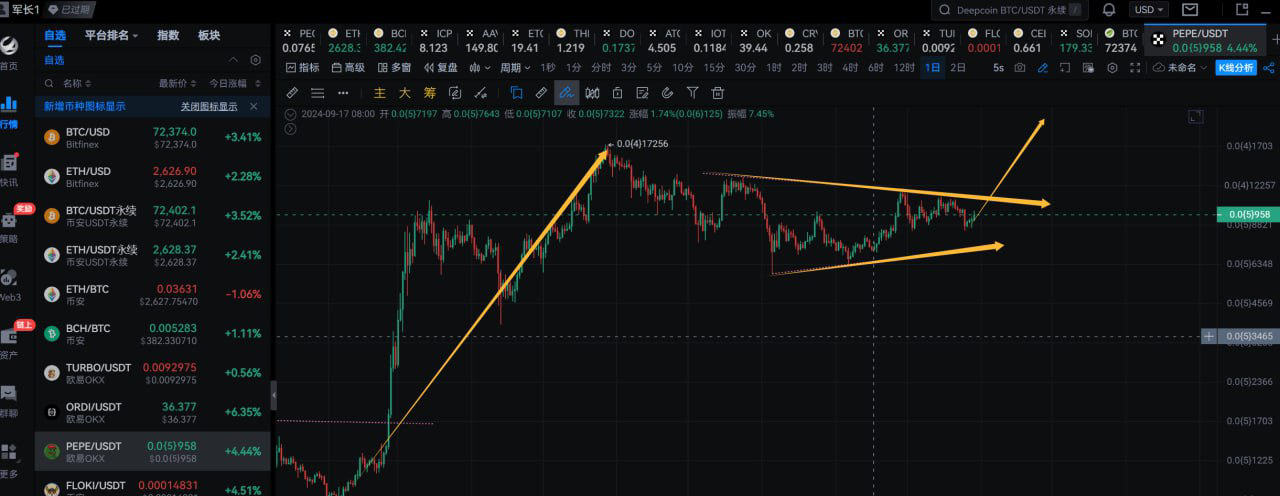Collapse the 自选 list chevron
The width and height of the screenshot is (1280, 496).
point(234,60)
